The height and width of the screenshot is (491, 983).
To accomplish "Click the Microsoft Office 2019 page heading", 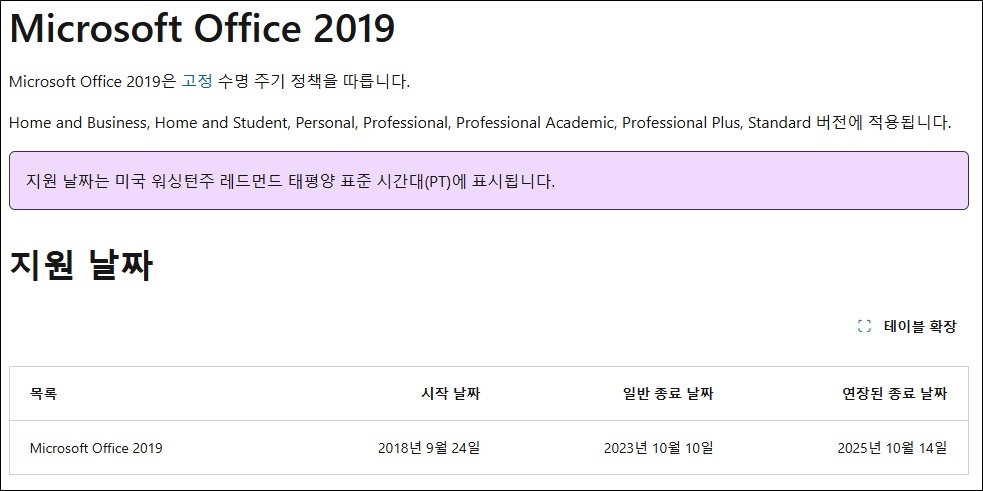I will point(202,29).
